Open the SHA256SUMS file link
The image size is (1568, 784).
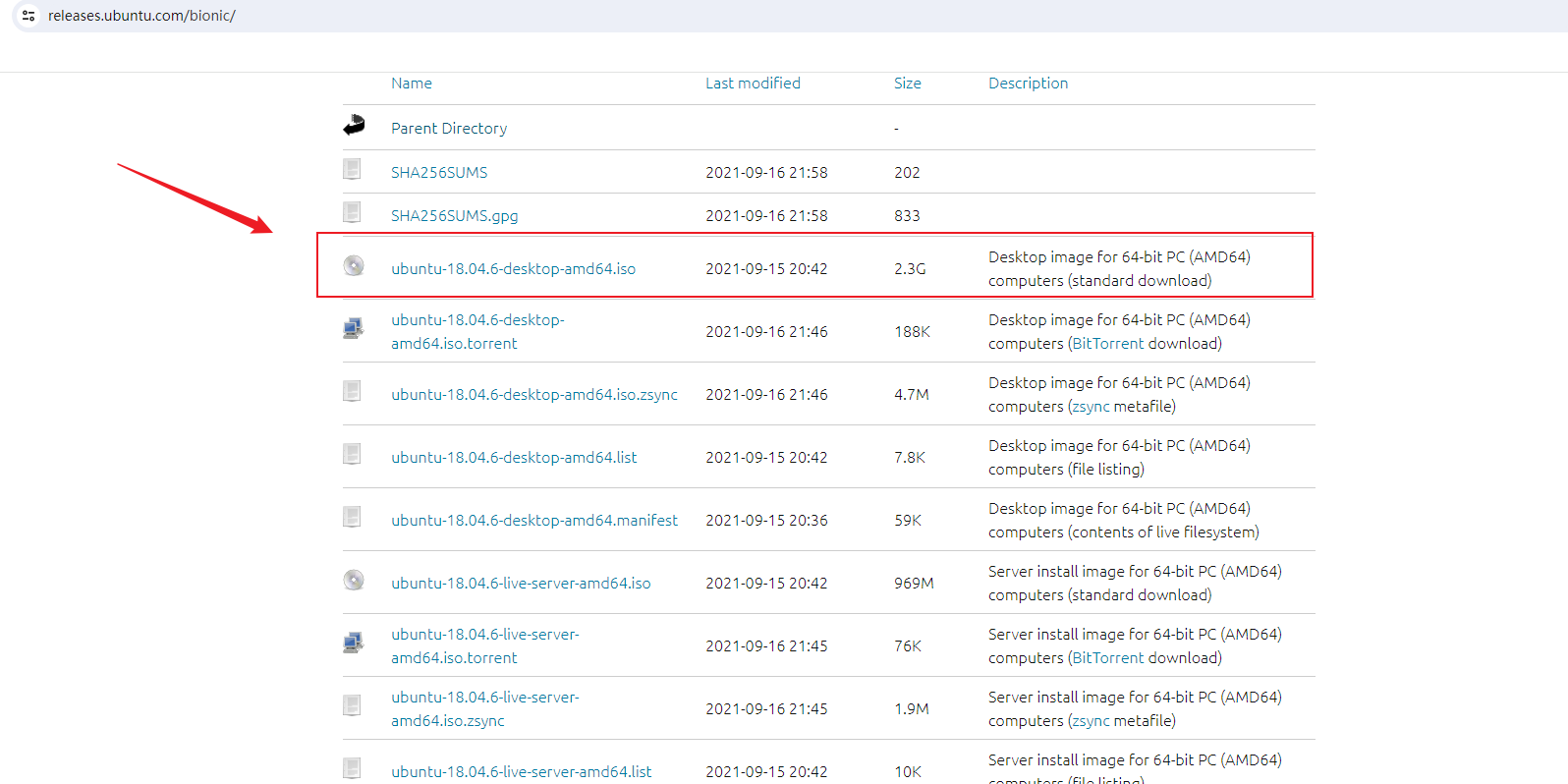click(x=439, y=173)
